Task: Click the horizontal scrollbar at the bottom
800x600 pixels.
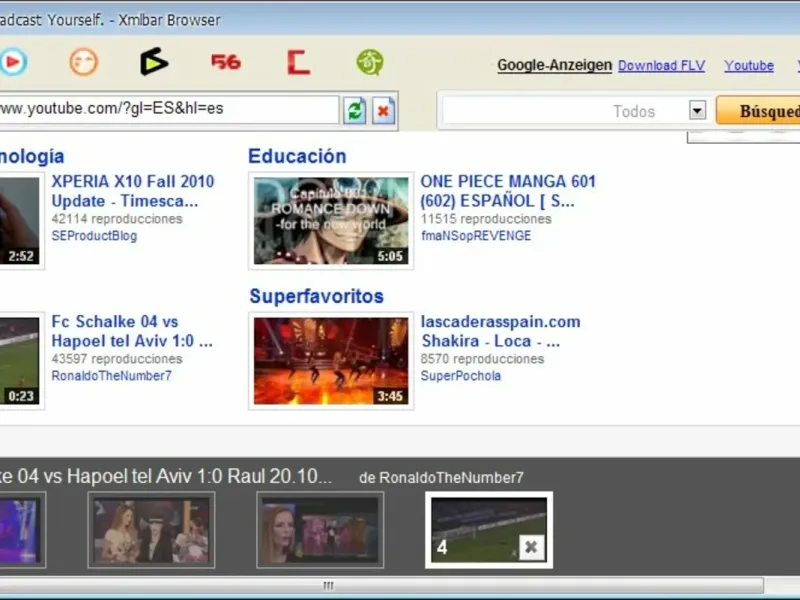Action: click(382, 585)
